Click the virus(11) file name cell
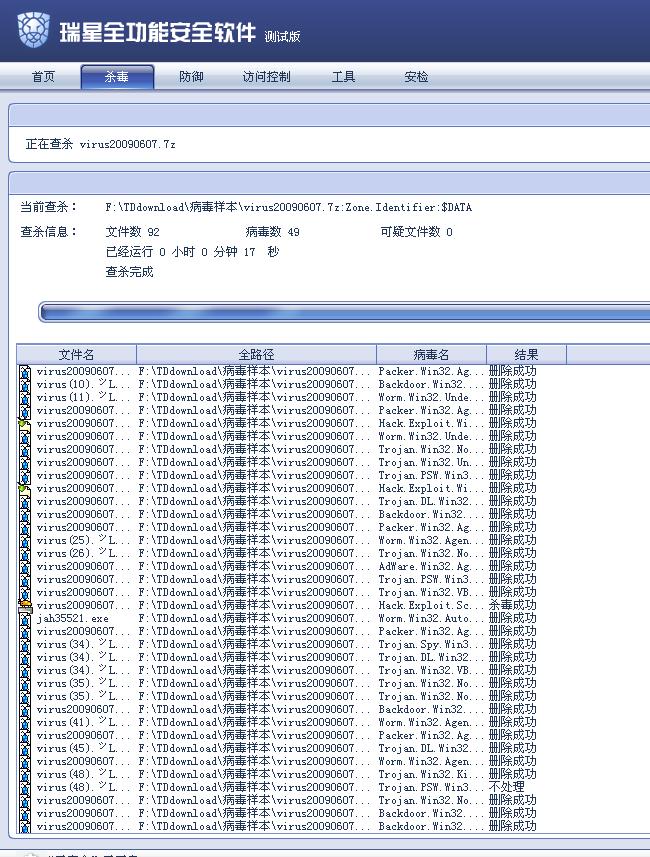Image resolution: width=650 pixels, height=857 pixels. tap(84, 398)
